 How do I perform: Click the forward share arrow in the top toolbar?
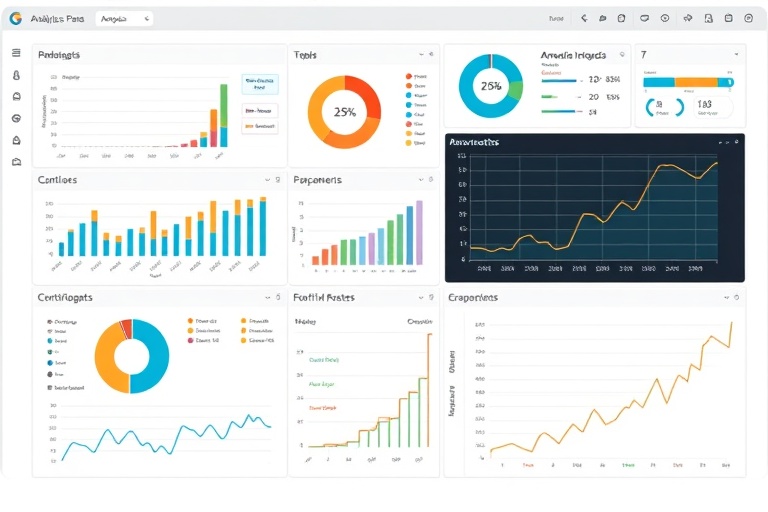pos(688,18)
